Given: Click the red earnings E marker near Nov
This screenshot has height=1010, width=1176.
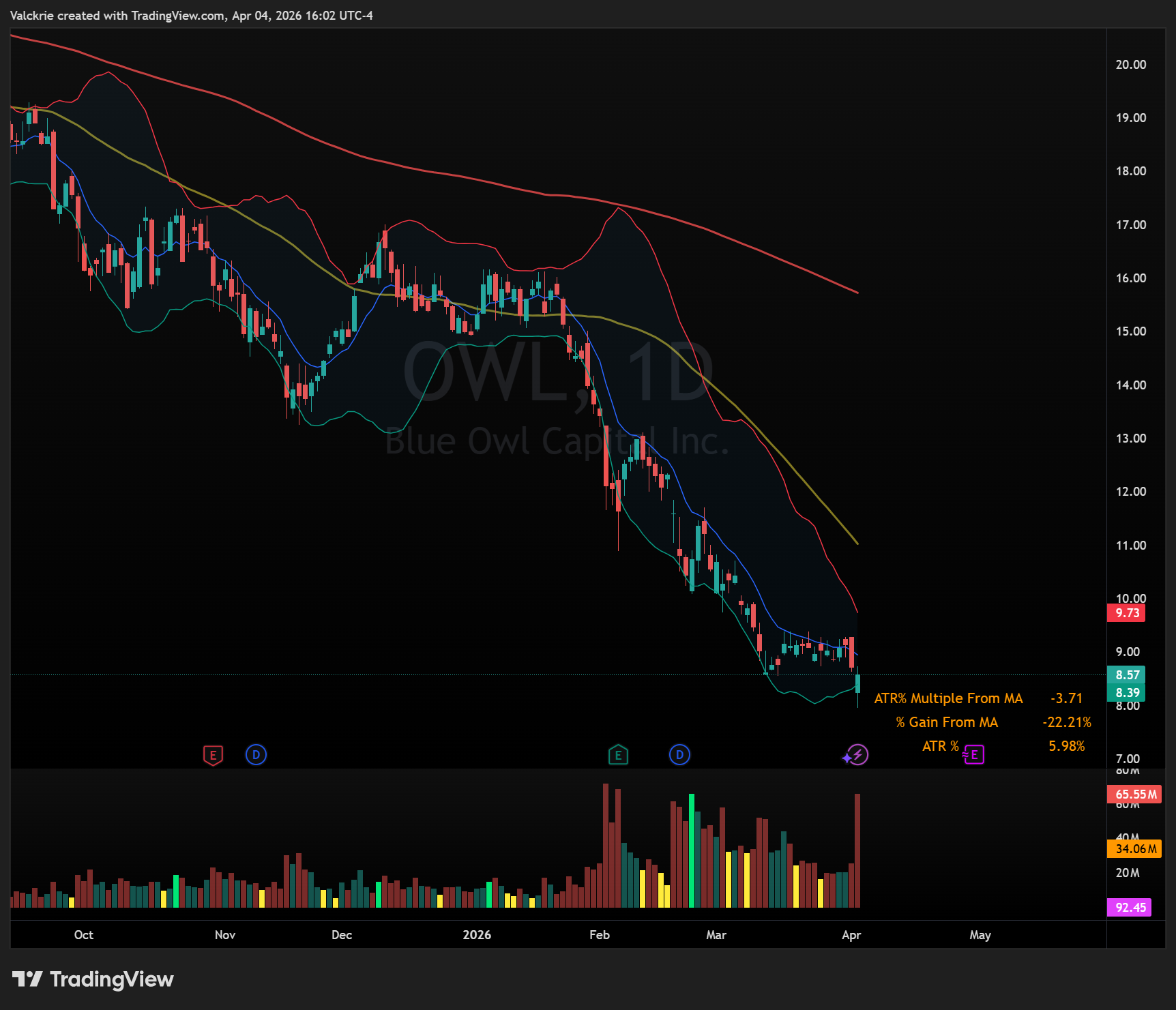Looking at the screenshot, I should click(x=213, y=755).
